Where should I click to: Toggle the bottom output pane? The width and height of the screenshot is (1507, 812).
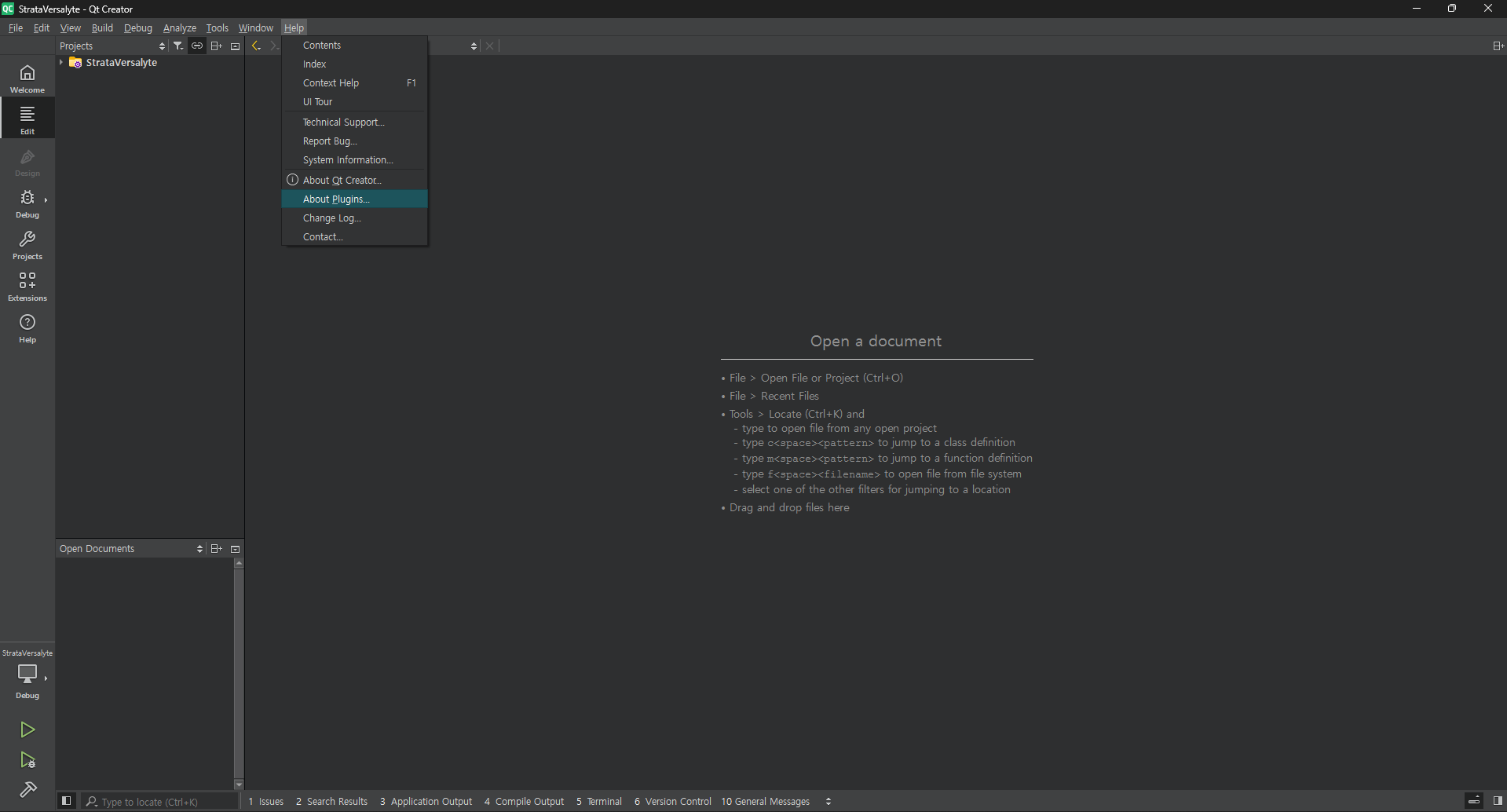click(x=1474, y=801)
